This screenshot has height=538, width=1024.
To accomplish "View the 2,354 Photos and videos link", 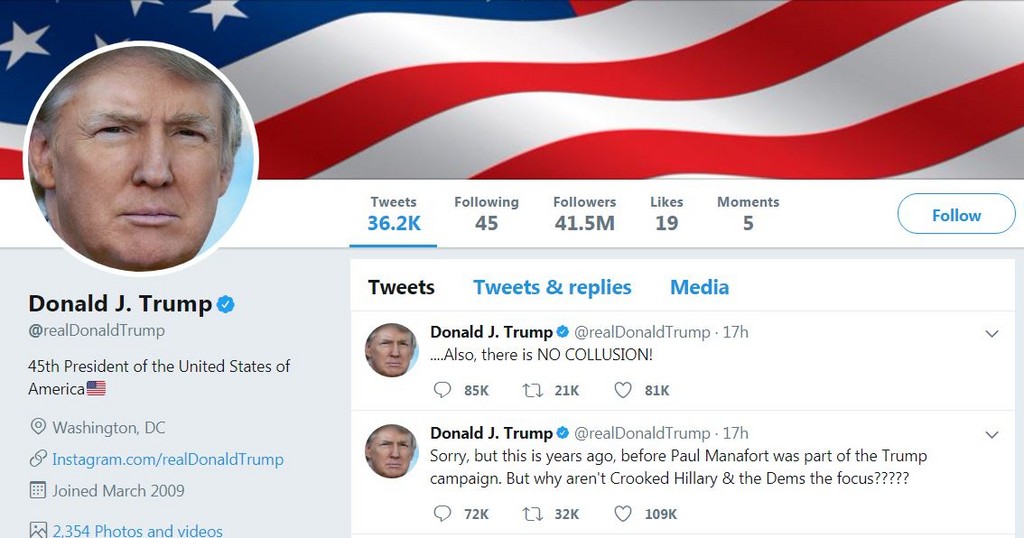I will tap(137, 530).
